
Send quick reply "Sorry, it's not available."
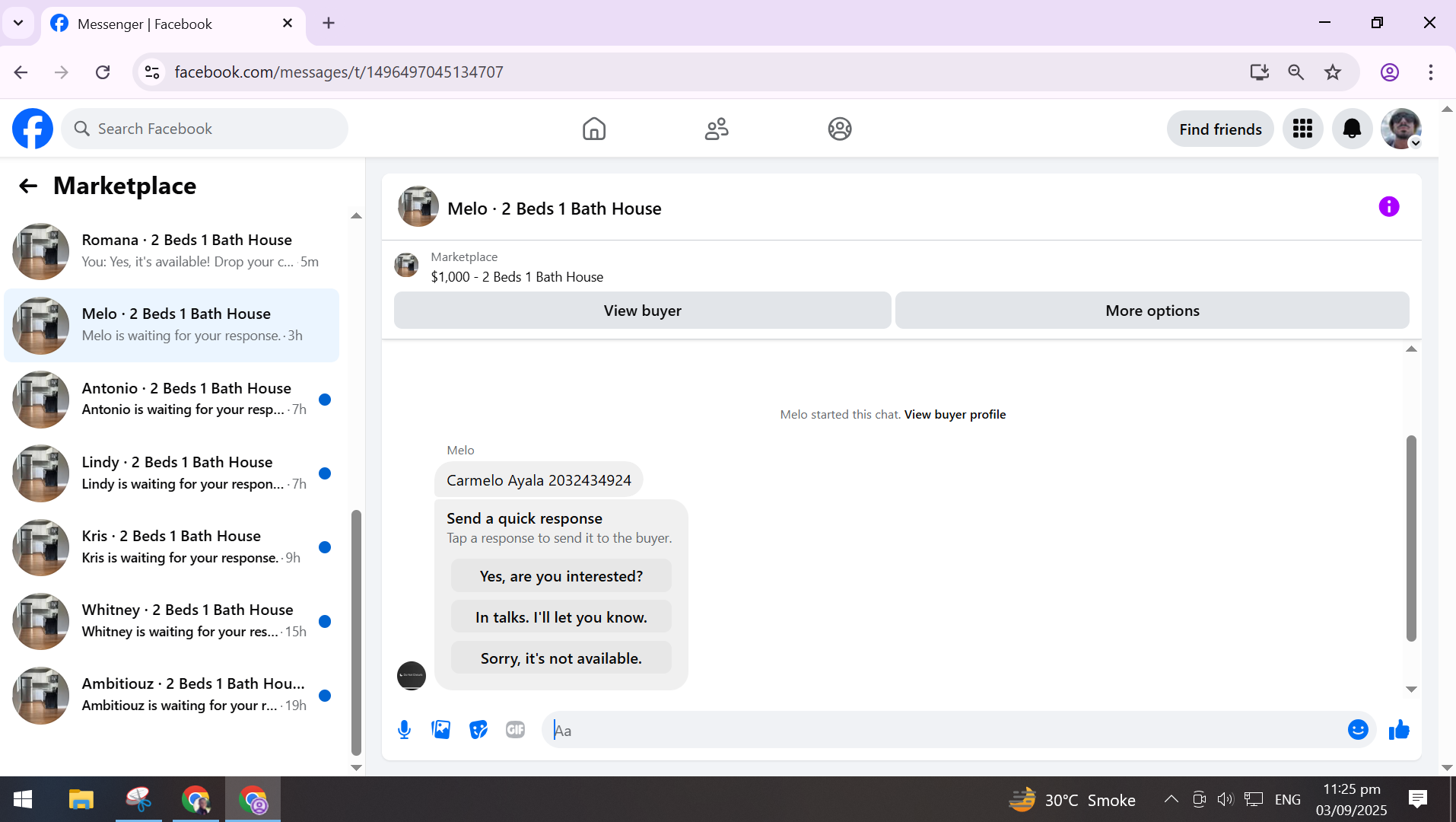561,658
